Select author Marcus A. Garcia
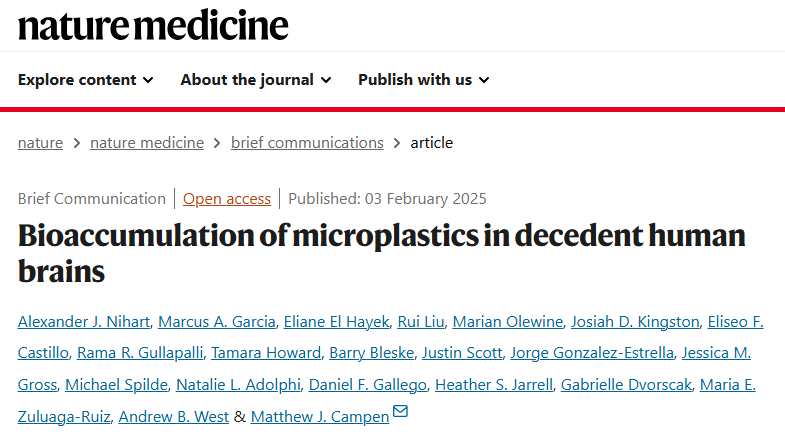Screen dimensions: 785x439 point(217,321)
